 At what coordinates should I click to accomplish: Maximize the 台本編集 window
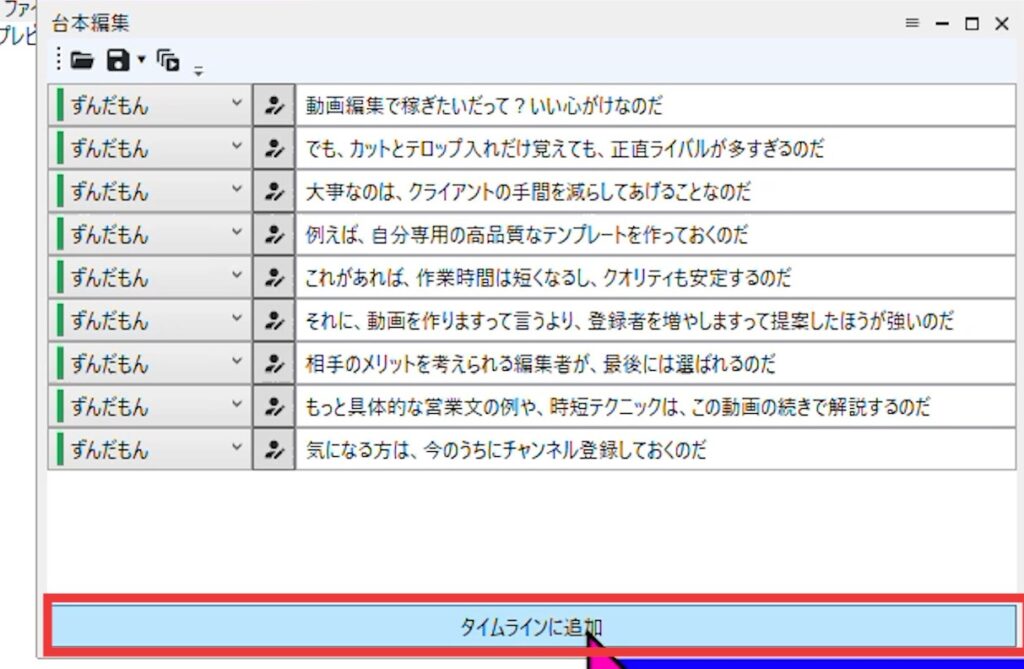[971, 24]
